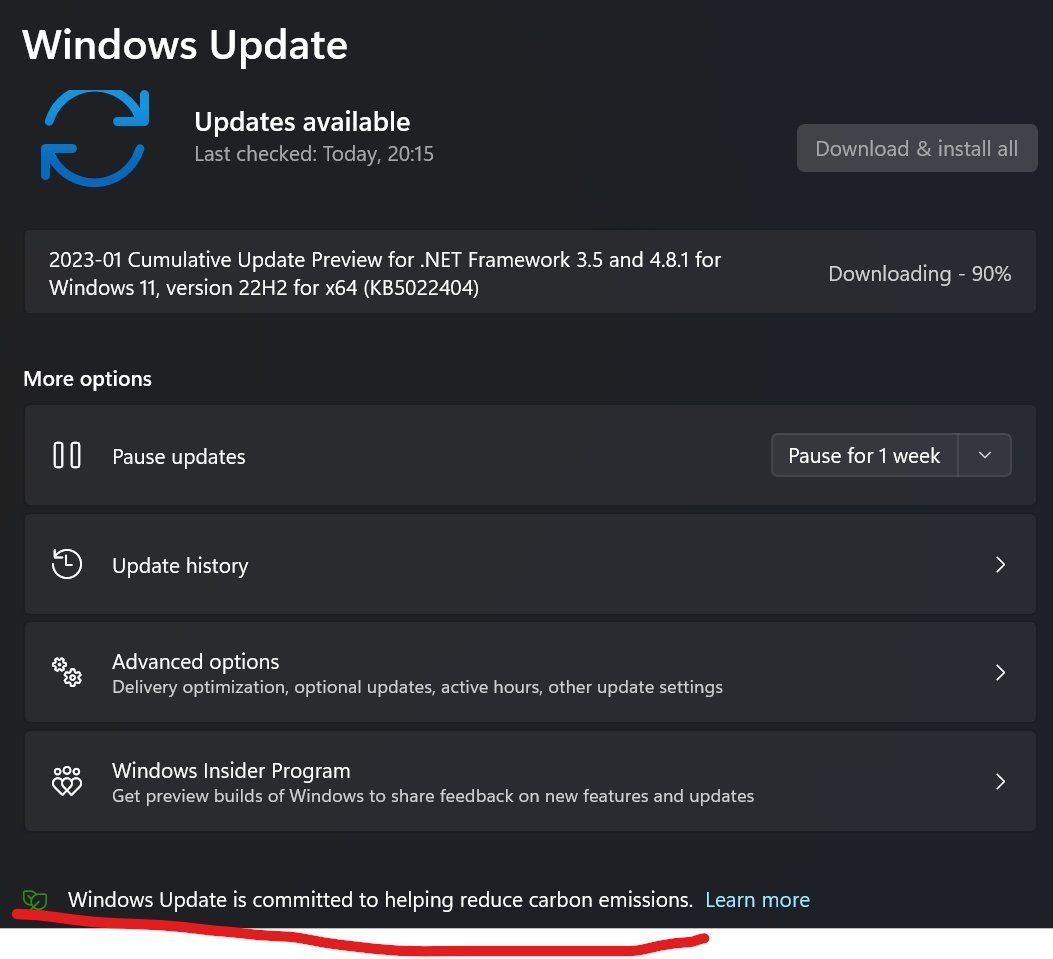Select the Update history label
This screenshot has width=1053, height=959.
(180, 565)
